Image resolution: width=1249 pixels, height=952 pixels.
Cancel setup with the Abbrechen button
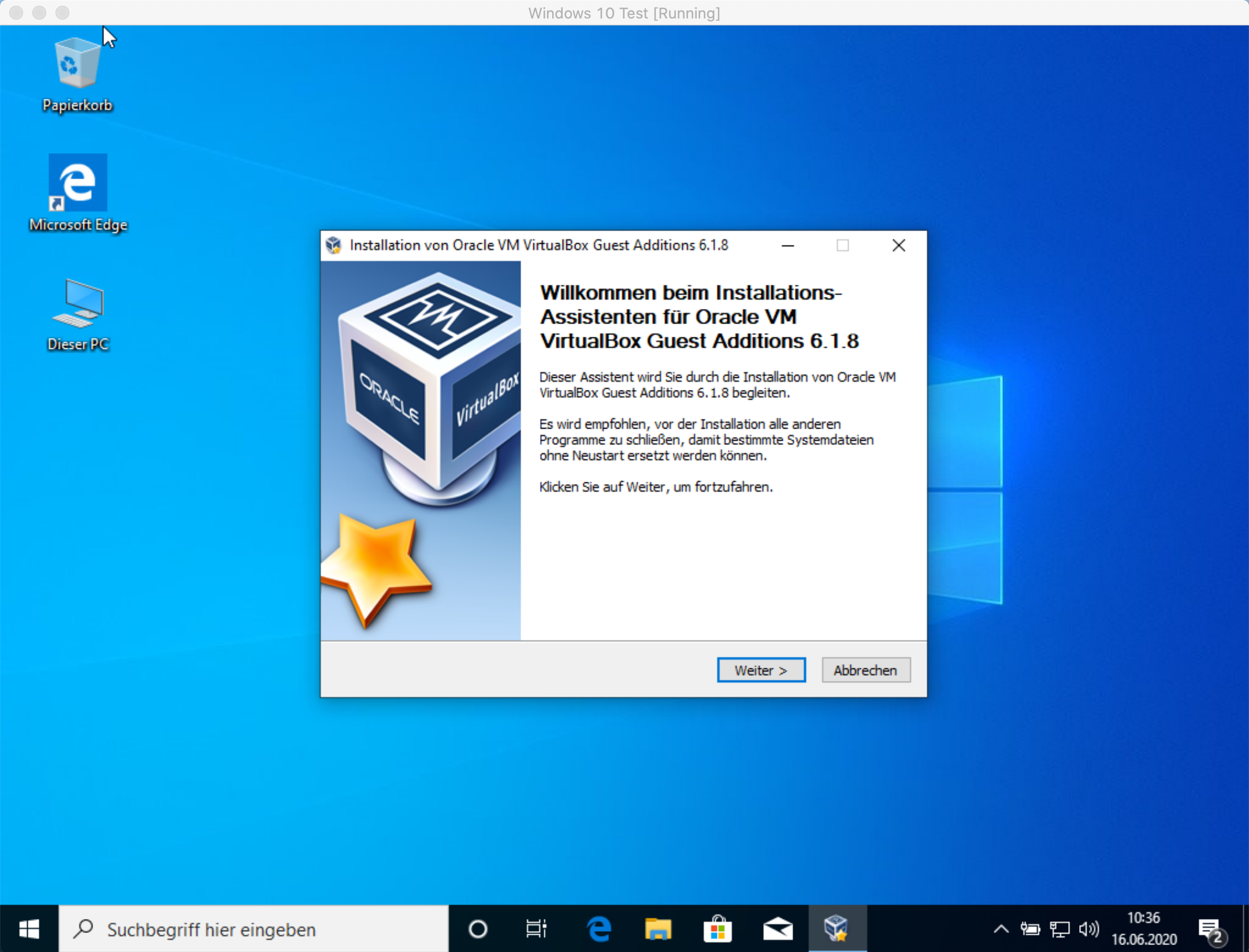[866, 670]
